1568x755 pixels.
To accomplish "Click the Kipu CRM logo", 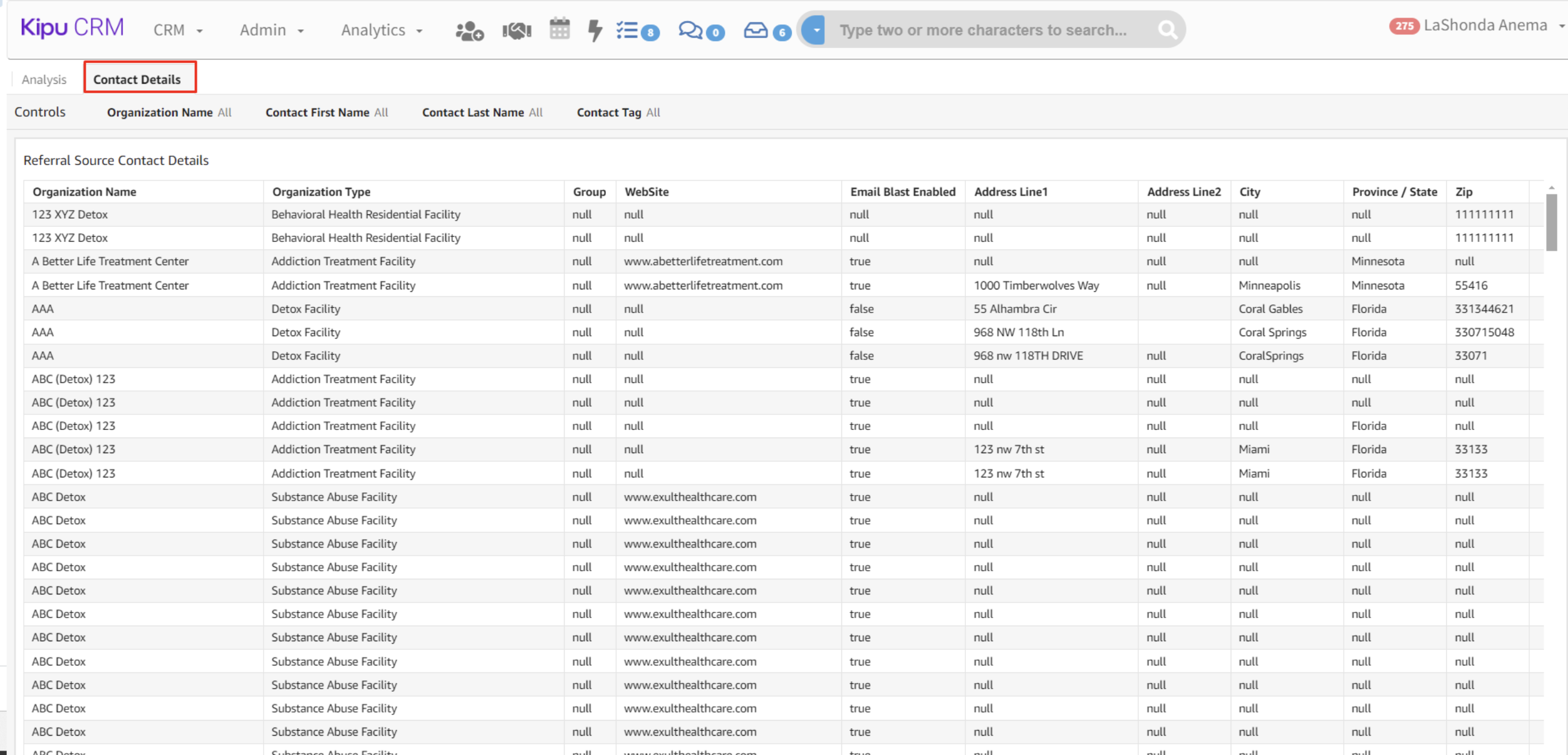I will coord(72,27).
